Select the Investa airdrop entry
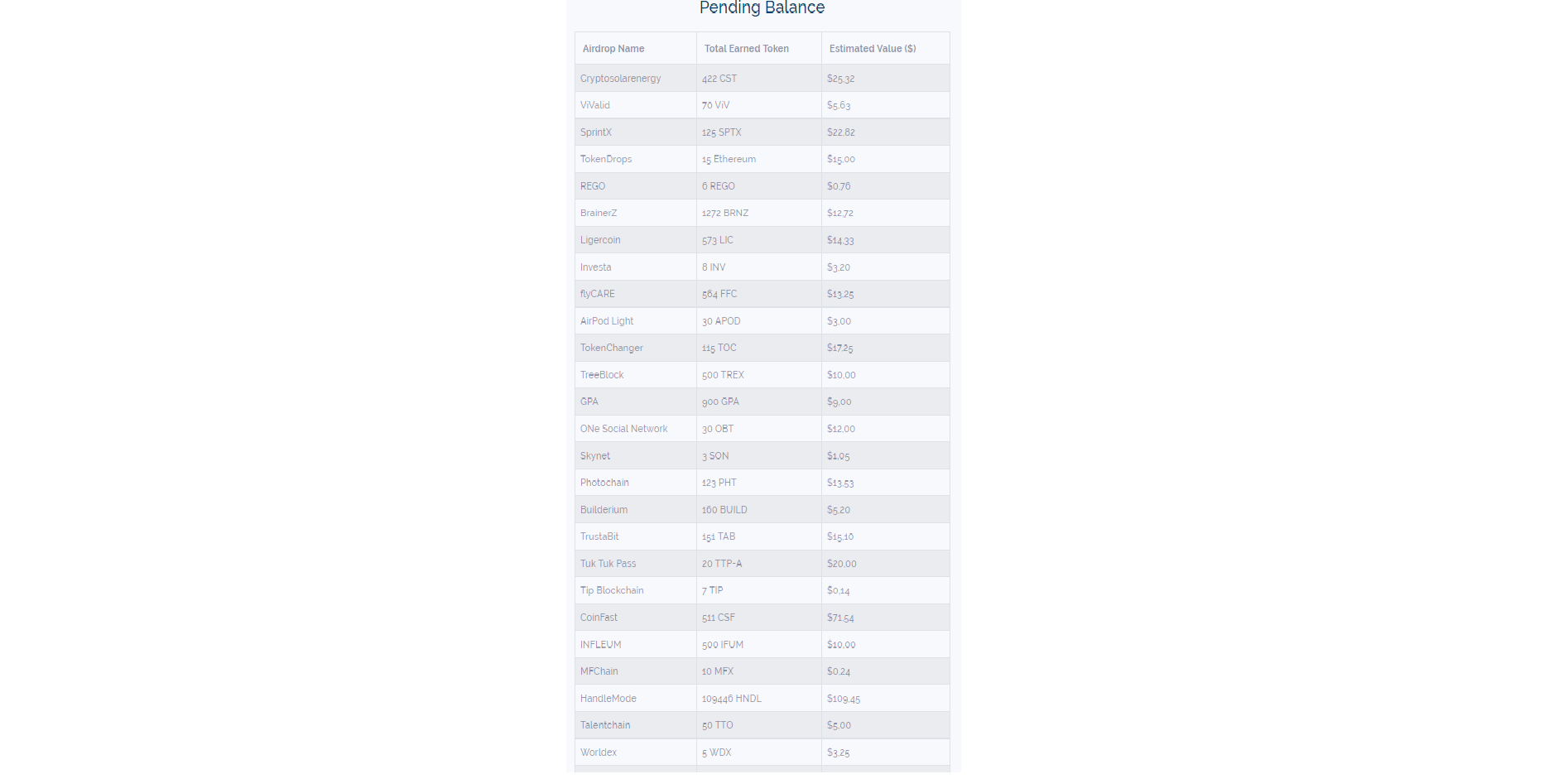Image resolution: width=1568 pixels, height=779 pixels. (595, 267)
